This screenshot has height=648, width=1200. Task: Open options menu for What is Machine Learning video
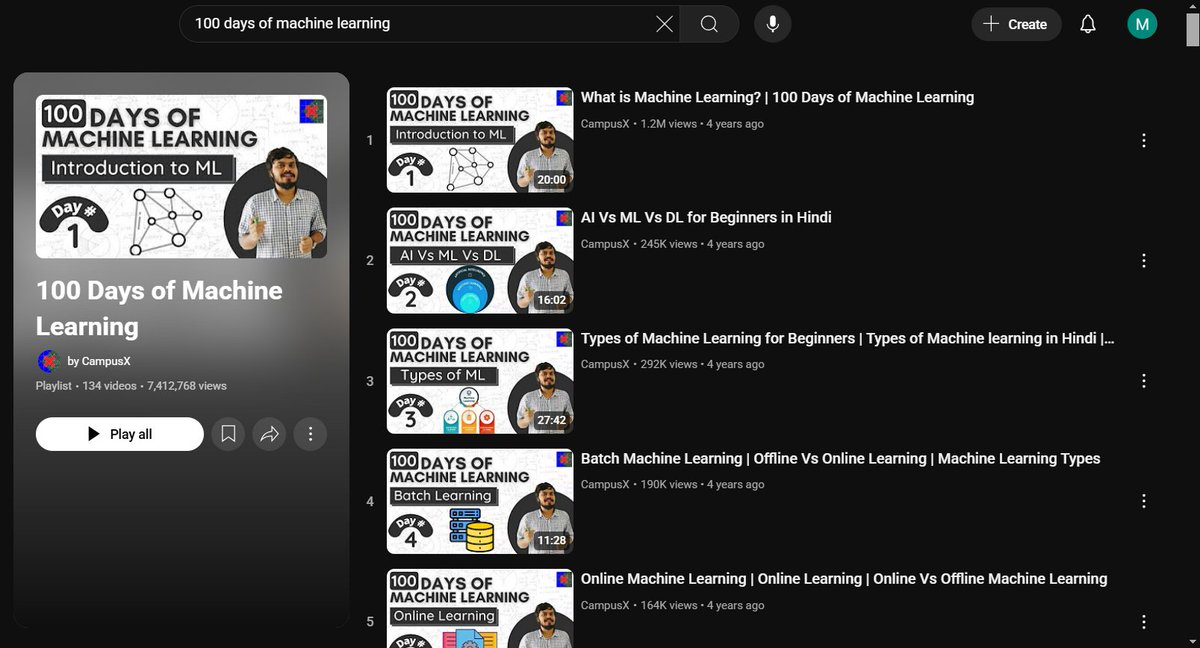(x=1144, y=140)
